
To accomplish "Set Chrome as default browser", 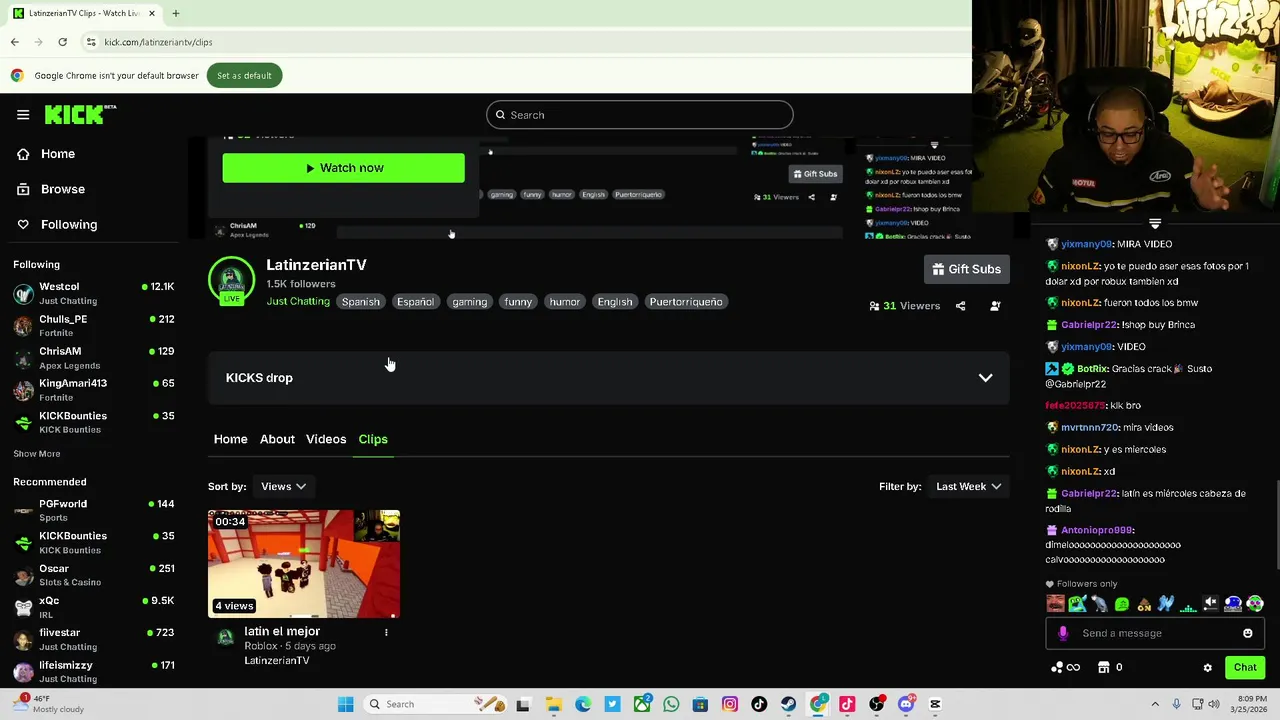I will tap(244, 75).
